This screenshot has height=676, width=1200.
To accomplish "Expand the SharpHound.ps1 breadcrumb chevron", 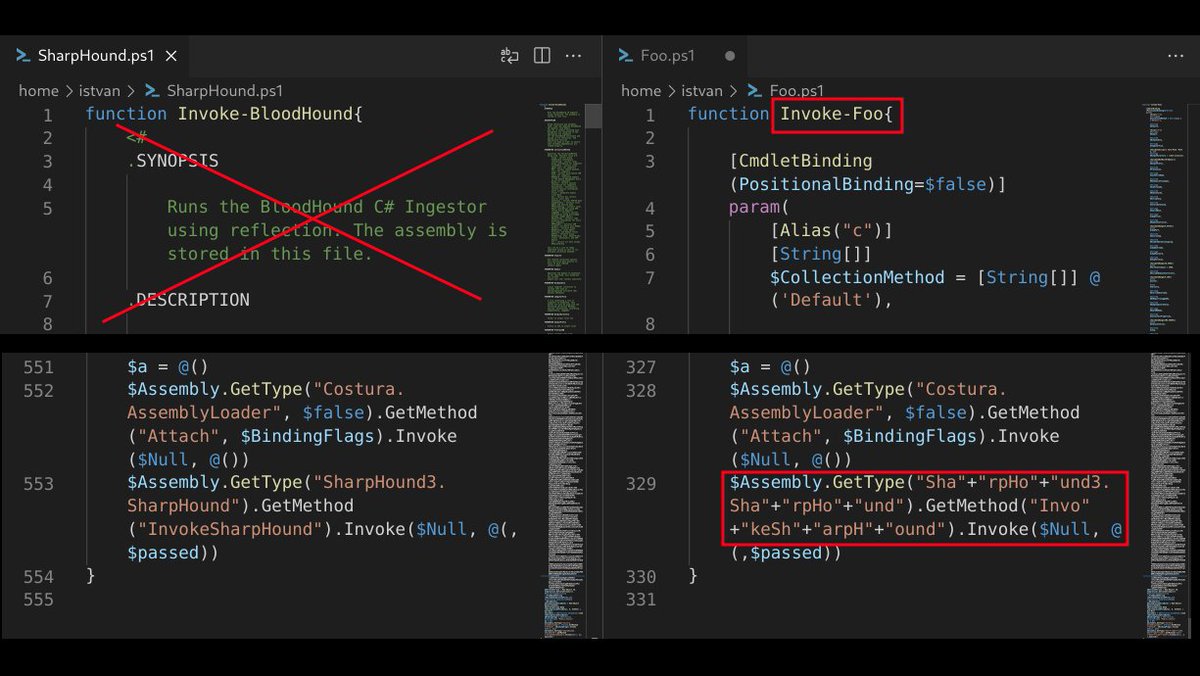I will (x=131, y=90).
